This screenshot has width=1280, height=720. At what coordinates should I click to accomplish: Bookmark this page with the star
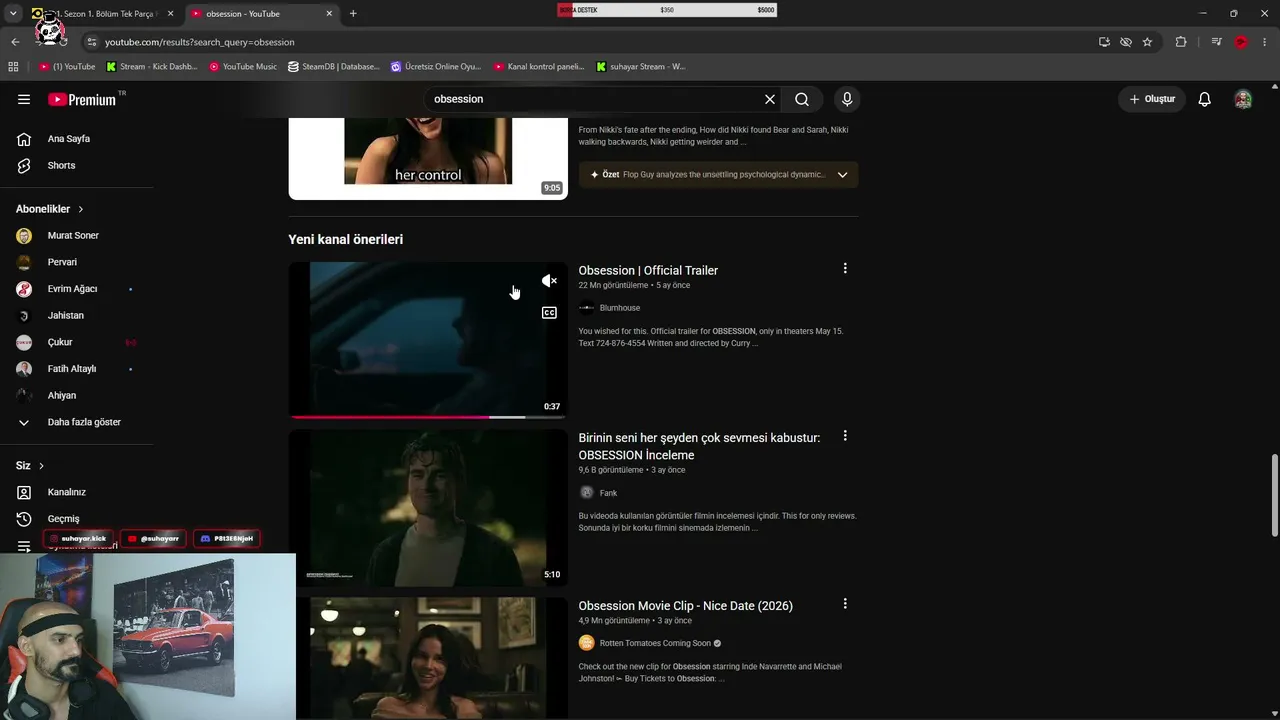pos(1147,42)
